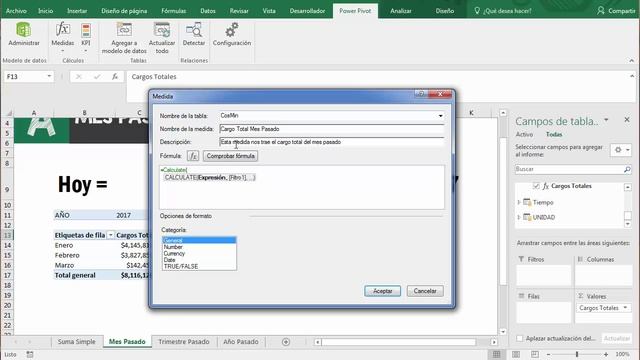Click the zoom out minus icon
640x360 pixels.
click(549, 354)
